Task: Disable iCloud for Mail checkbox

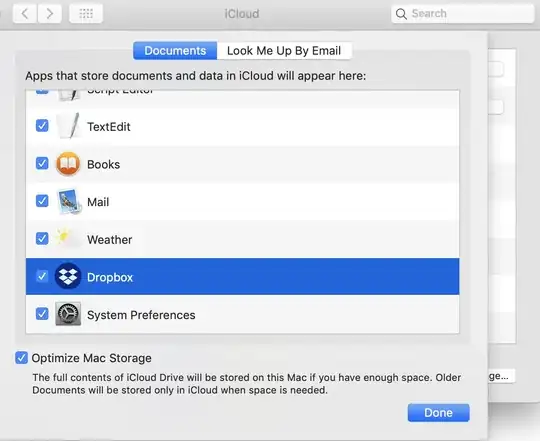Action: pyautogui.click(x=42, y=201)
